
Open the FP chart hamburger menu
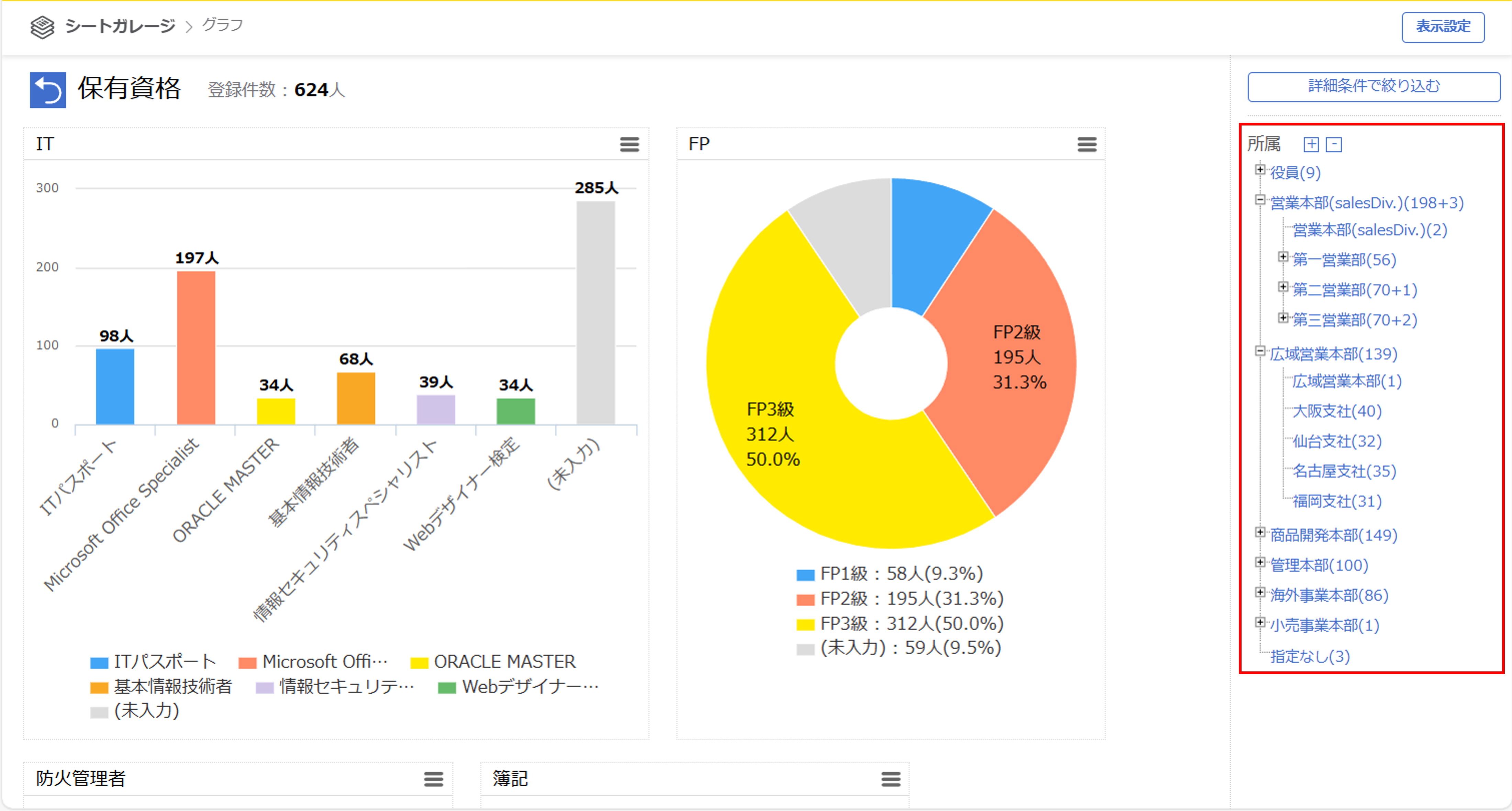(1087, 144)
